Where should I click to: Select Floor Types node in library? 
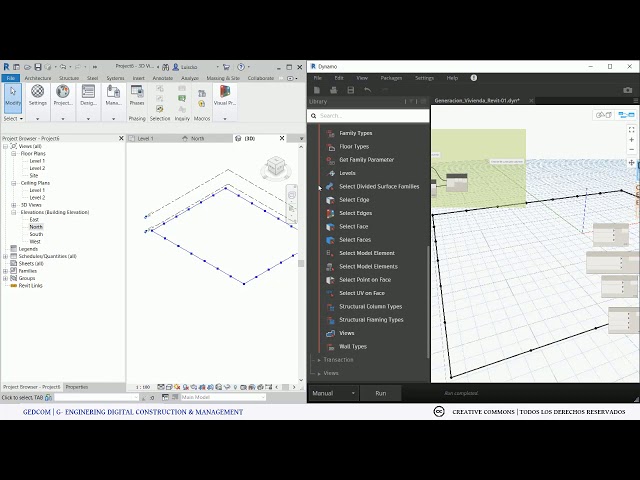(354, 147)
